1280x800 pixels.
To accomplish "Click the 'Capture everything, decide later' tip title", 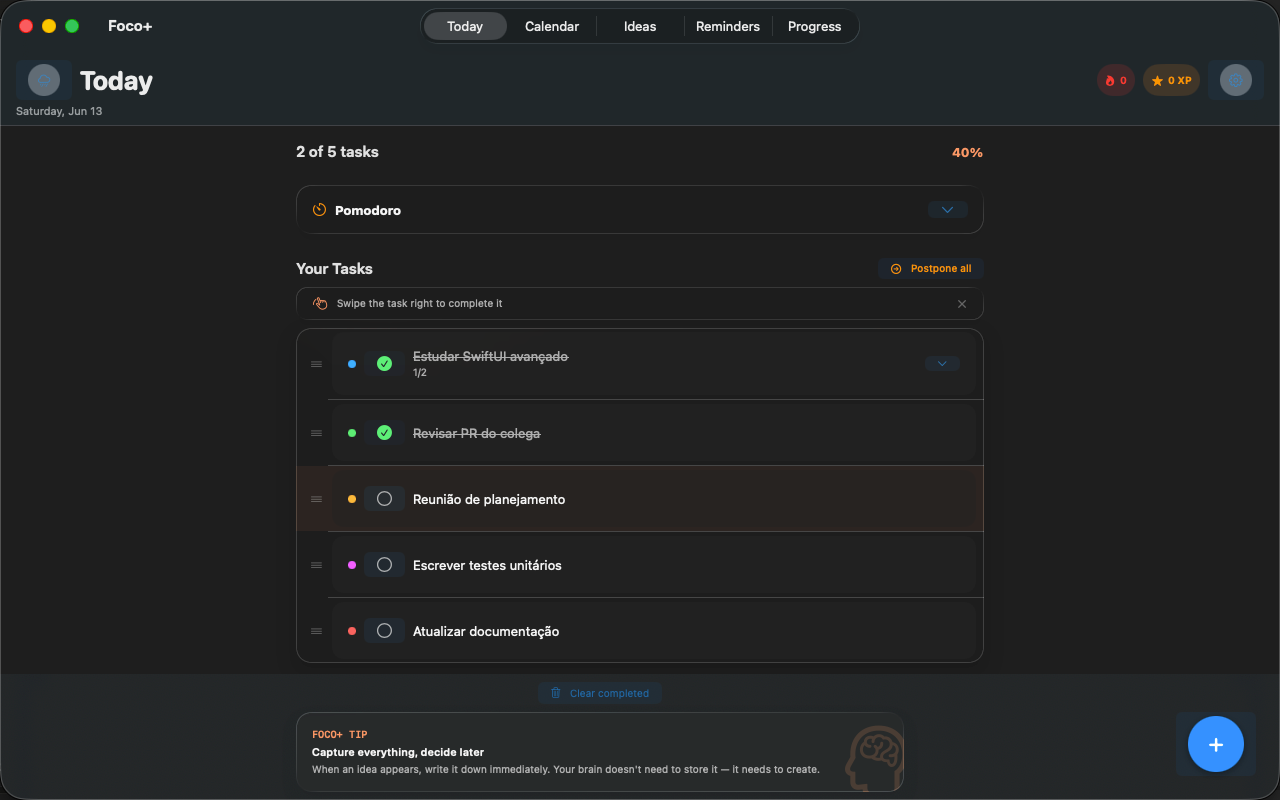I will [398, 752].
